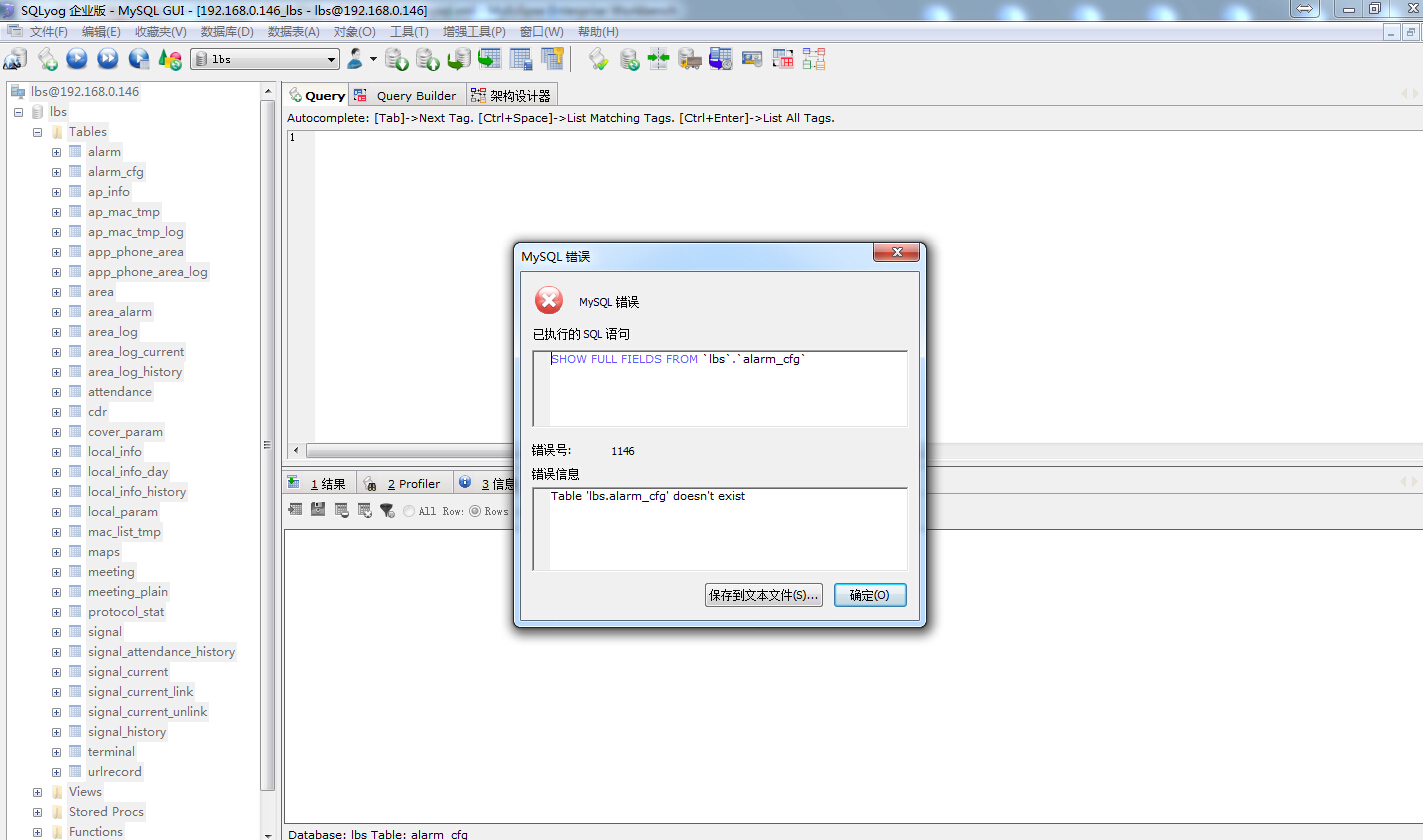Image resolution: width=1423 pixels, height=840 pixels.
Task: Click the execute all queries double-arrow icon
Action: pos(108,59)
